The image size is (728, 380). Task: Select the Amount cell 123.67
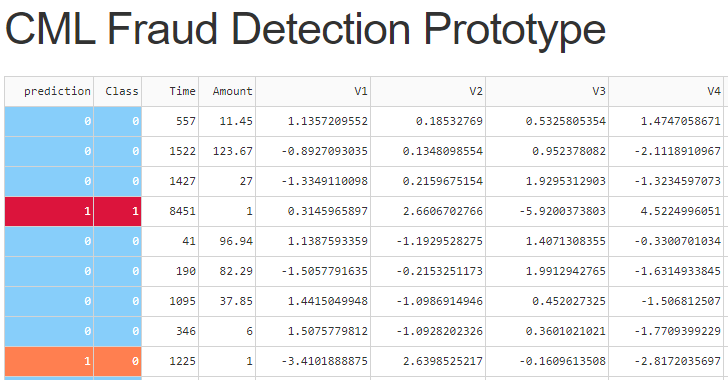click(x=227, y=151)
